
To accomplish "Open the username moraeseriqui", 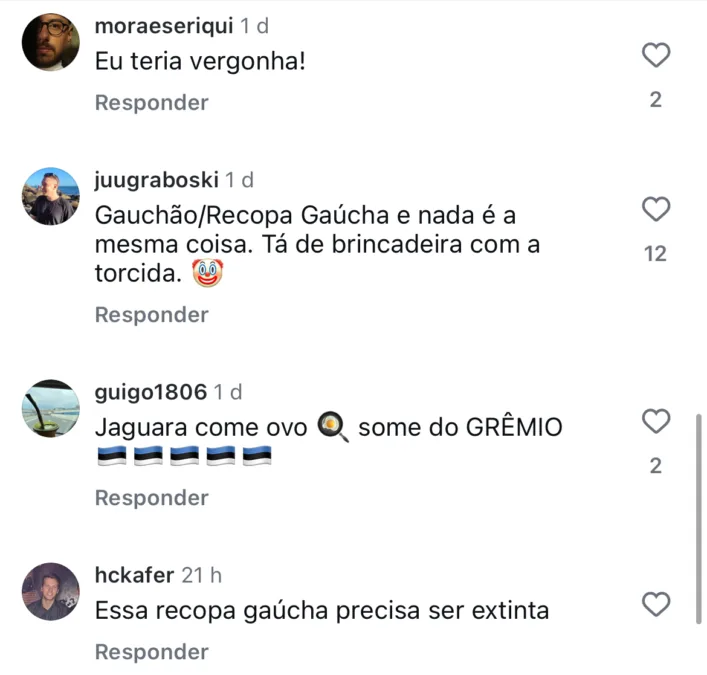I will (x=164, y=26).
